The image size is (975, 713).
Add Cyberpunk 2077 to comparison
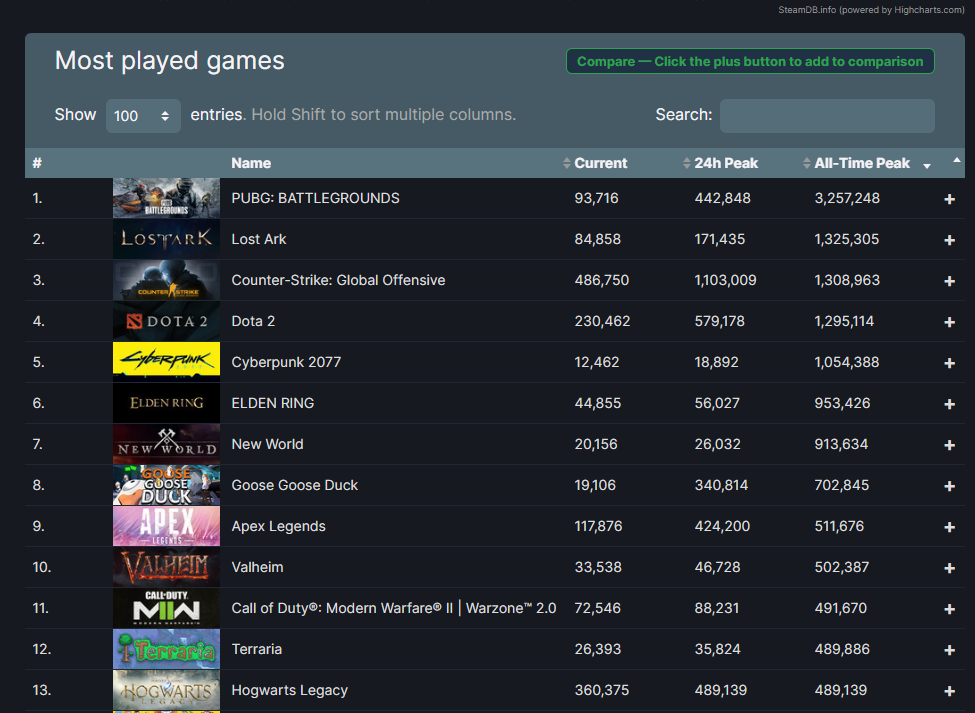pyautogui.click(x=947, y=362)
